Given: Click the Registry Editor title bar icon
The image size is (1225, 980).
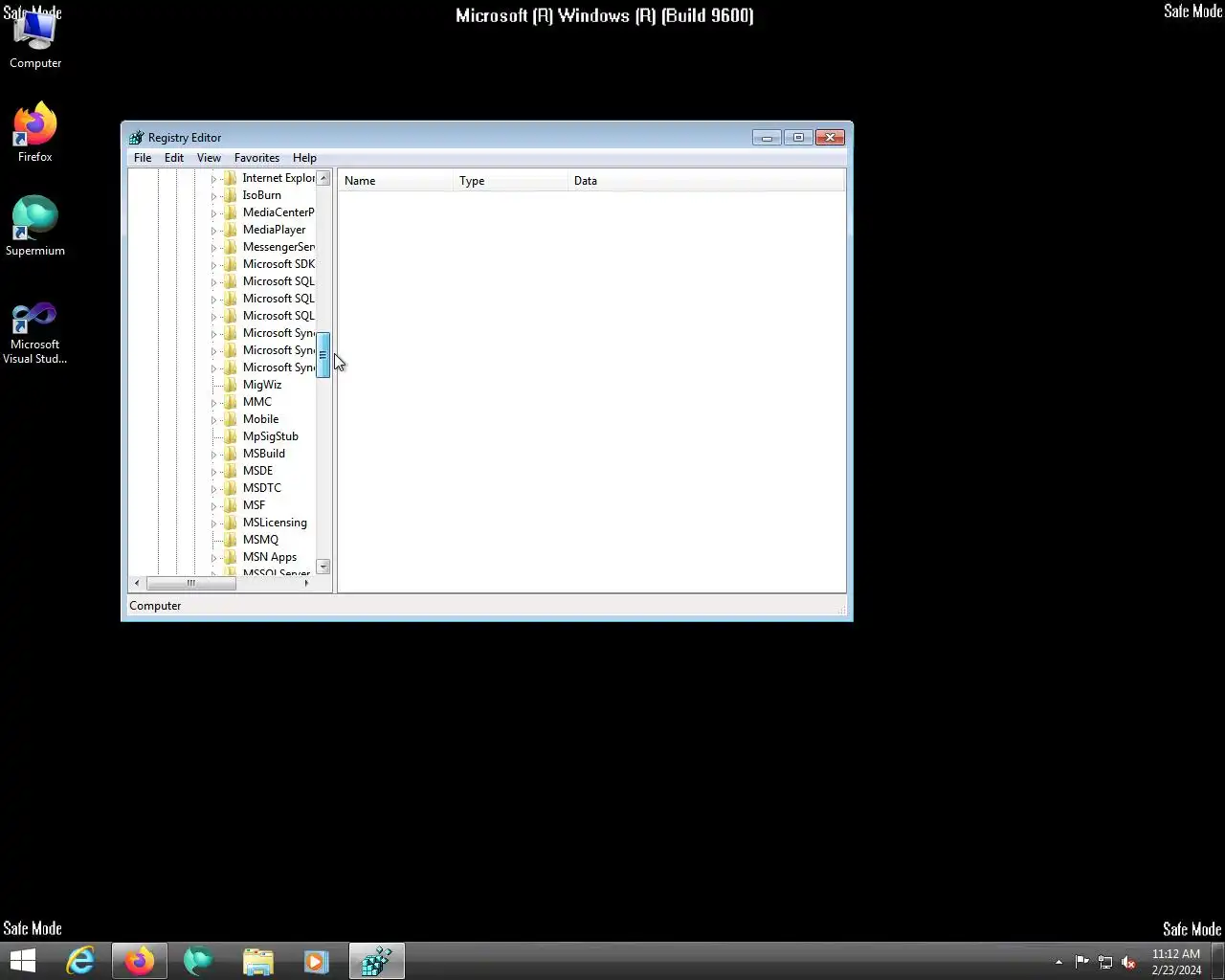Looking at the screenshot, I should [136, 138].
